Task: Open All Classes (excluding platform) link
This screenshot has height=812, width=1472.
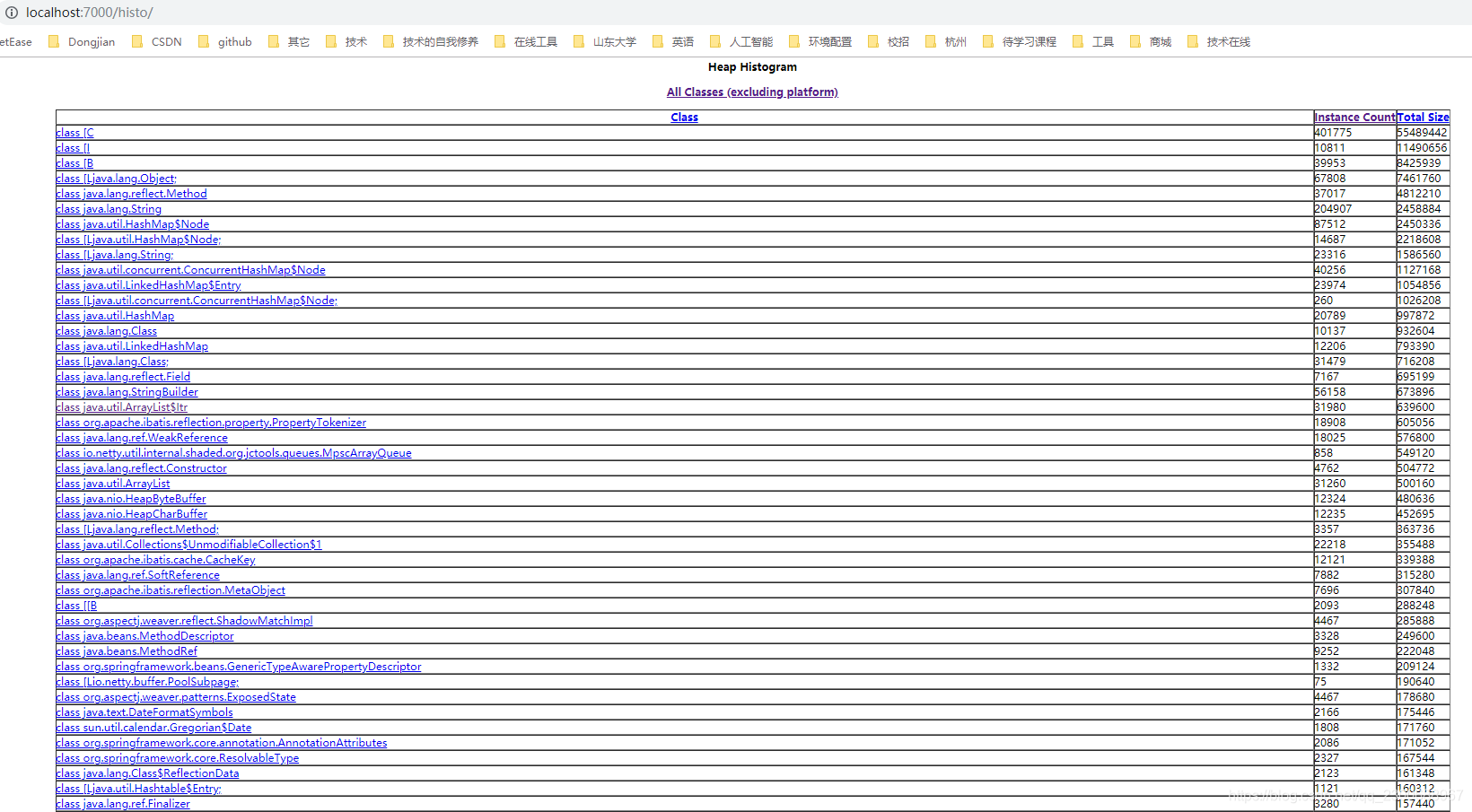Action: 752,92
